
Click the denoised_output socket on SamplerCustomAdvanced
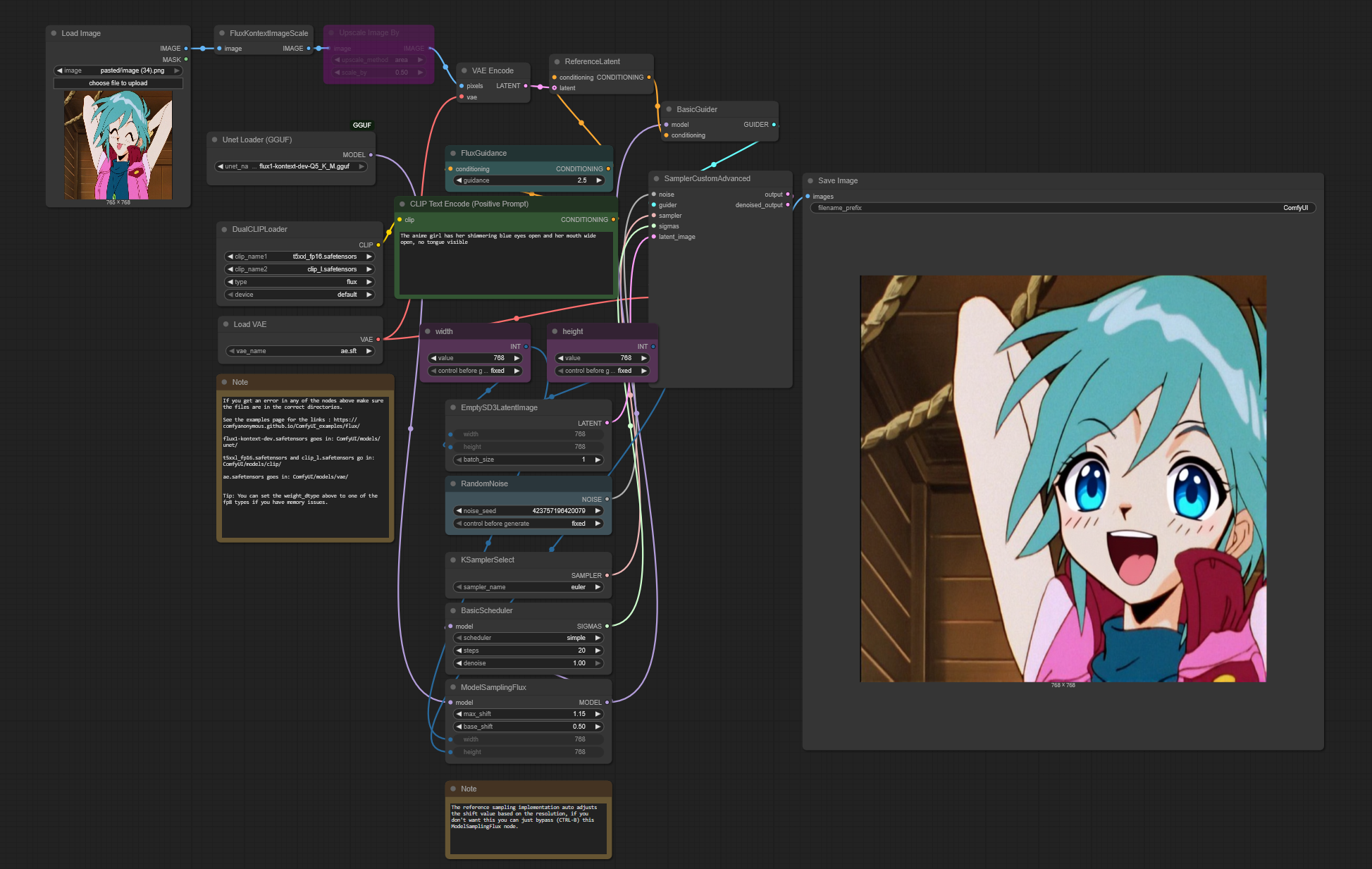788,205
